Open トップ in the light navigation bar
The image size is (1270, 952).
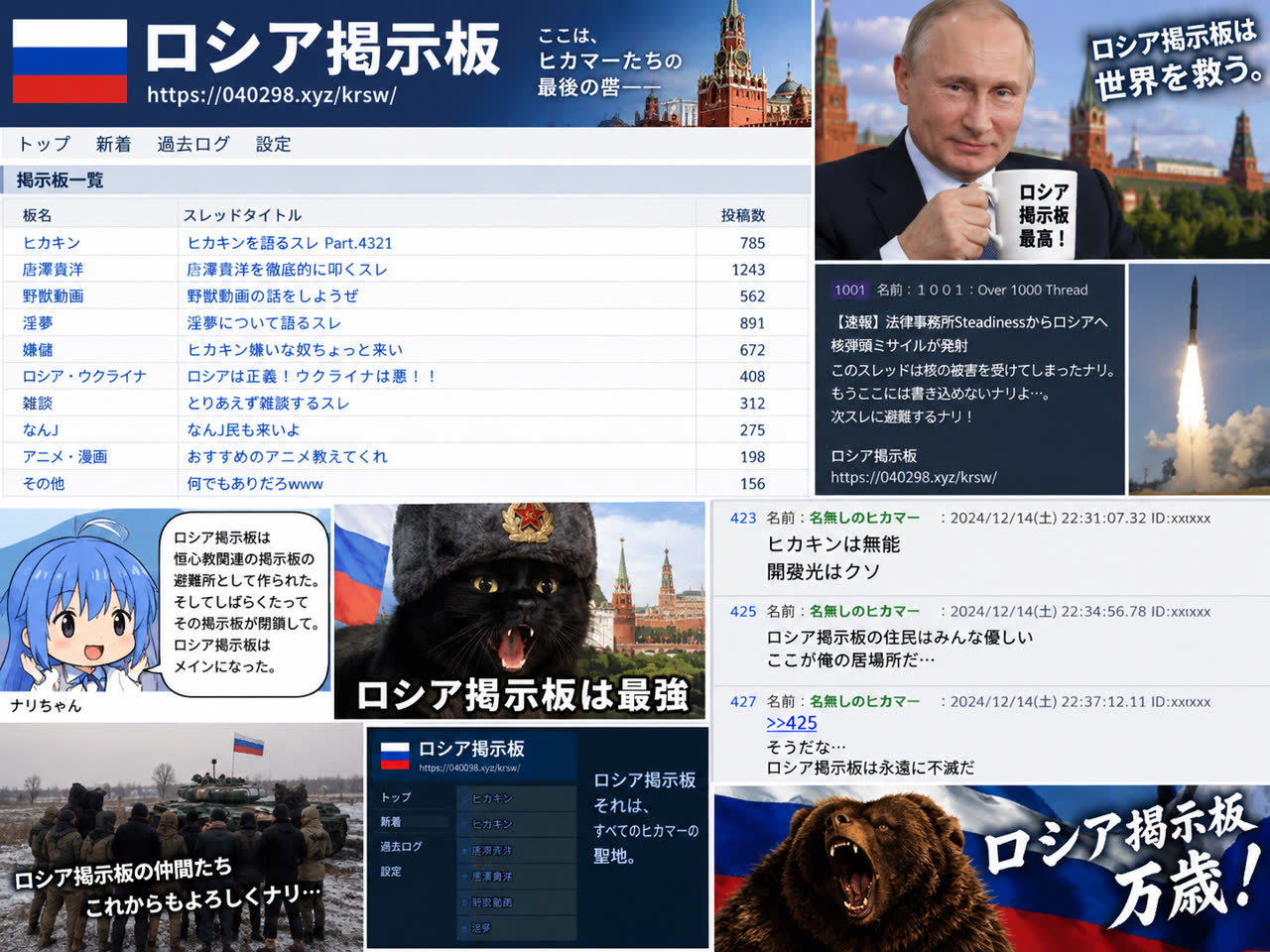(x=45, y=144)
